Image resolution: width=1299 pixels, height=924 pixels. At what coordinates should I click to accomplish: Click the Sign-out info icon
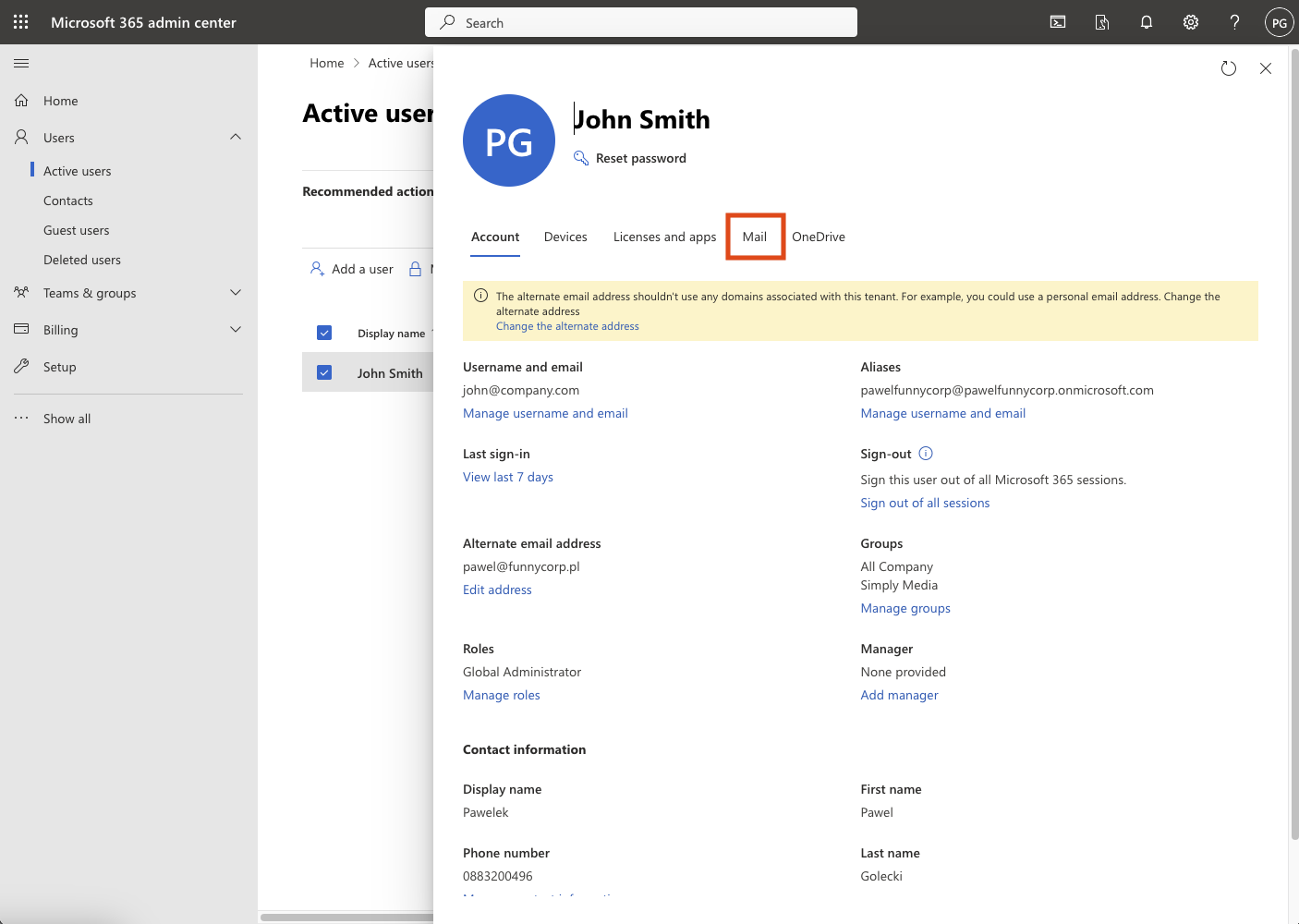pyautogui.click(x=926, y=453)
